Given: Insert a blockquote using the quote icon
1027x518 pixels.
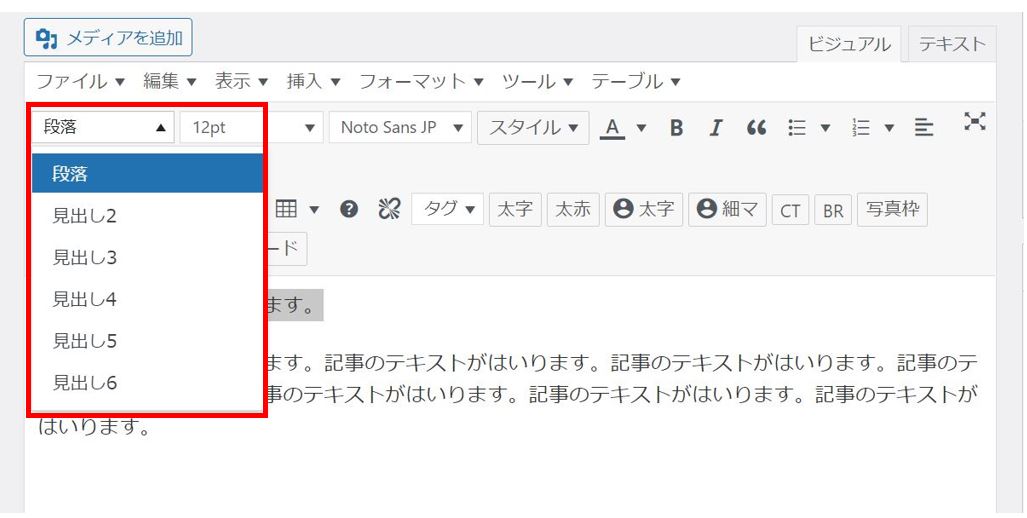Looking at the screenshot, I should point(757,128).
